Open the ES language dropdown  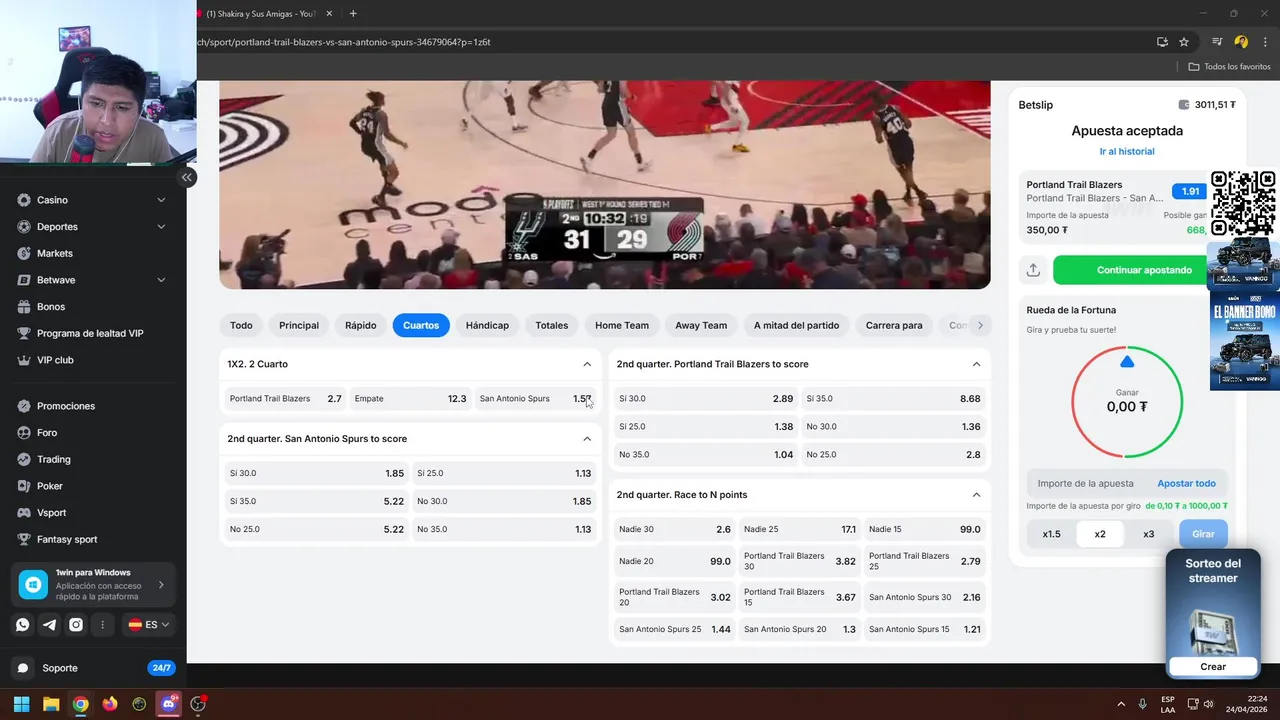(149, 625)
